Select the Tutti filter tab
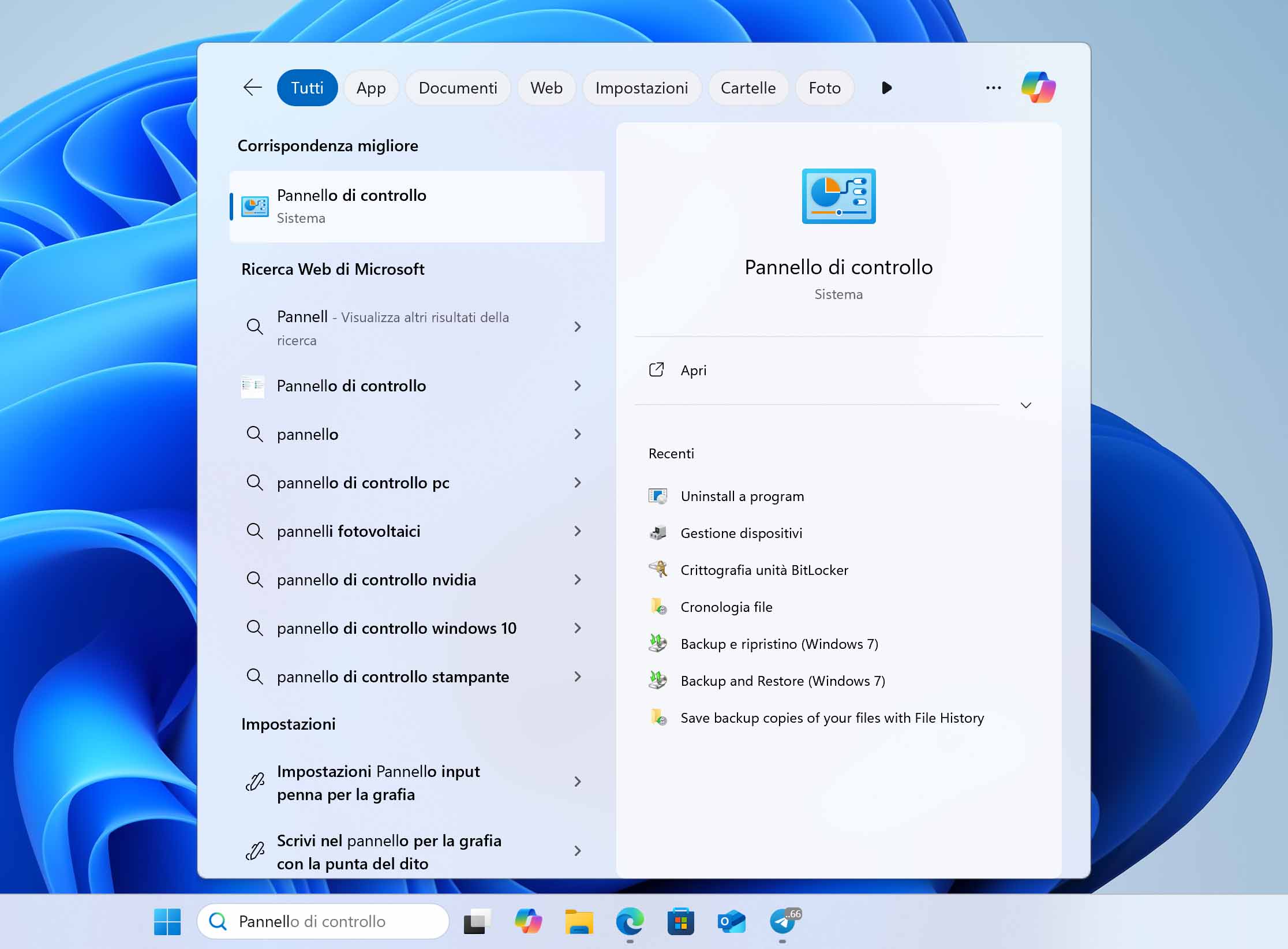The height and width of the screenshot is (949, 1288). click(307, 88)
